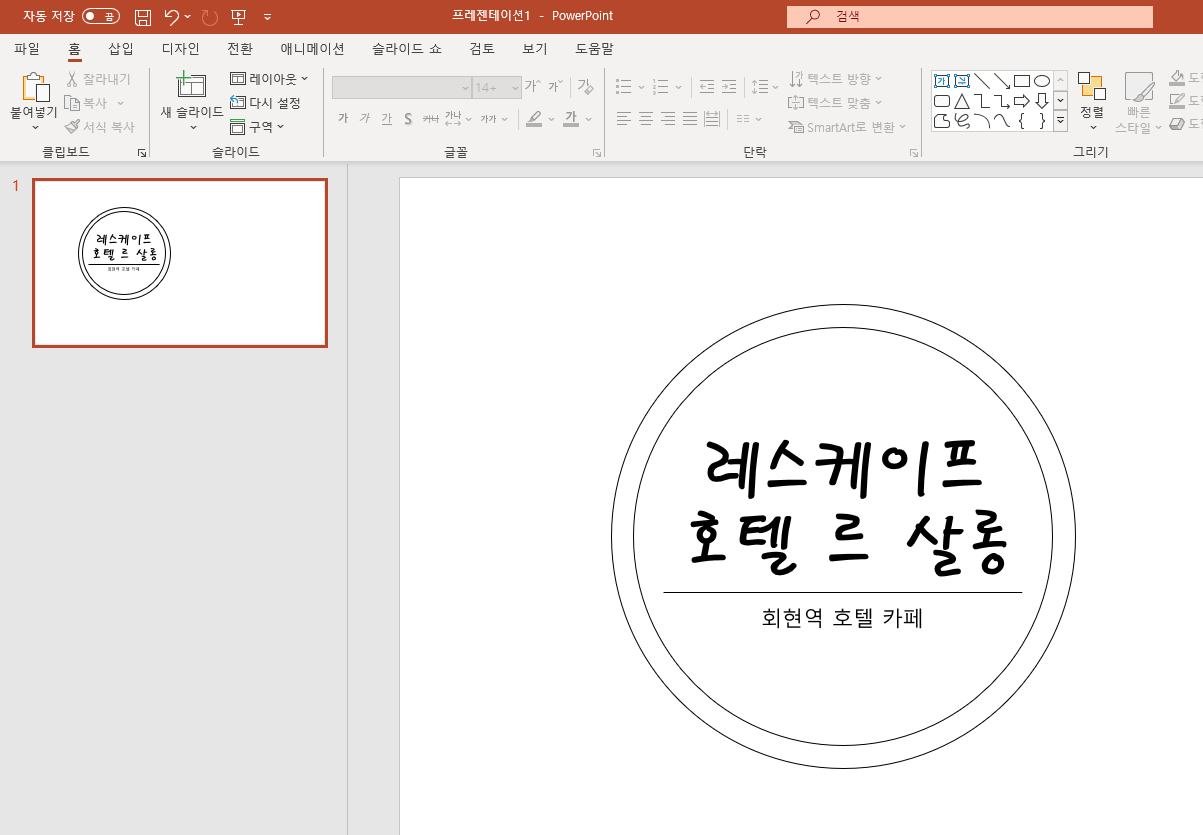The image size is (1203, 835).
Task: Select the Format Painter (서식 복사)
Action: pyautogui.click(x=100, y=127)
